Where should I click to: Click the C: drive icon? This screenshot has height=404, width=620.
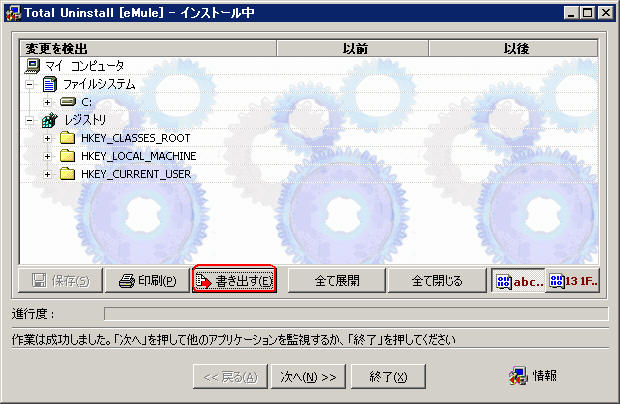(x=68, y=102)
